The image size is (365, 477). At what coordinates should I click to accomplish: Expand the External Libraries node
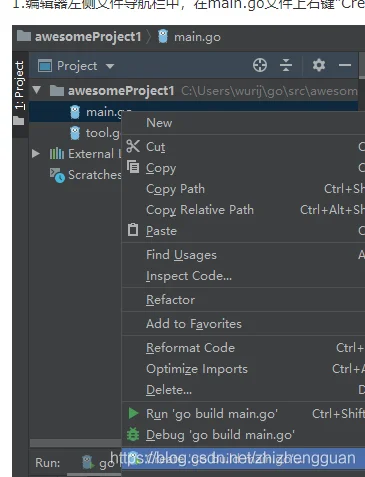pos(36,154)
